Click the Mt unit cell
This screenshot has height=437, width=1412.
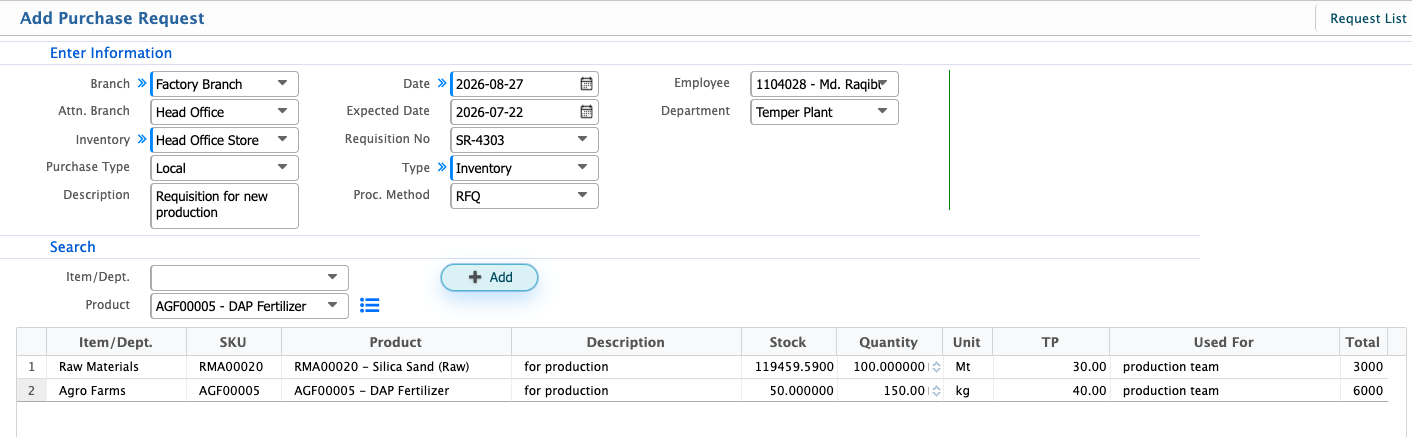(x=967, y=367)
